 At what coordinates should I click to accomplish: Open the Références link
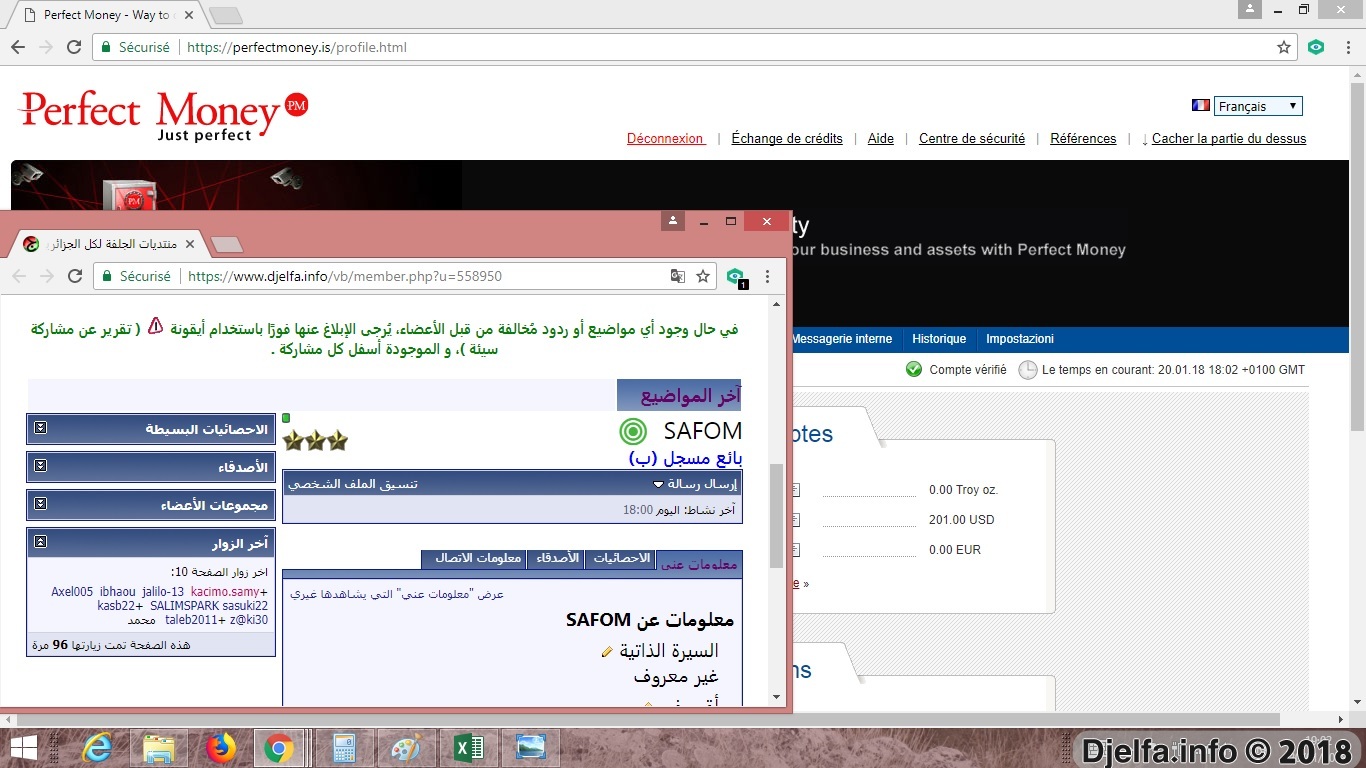(1083, 138)
